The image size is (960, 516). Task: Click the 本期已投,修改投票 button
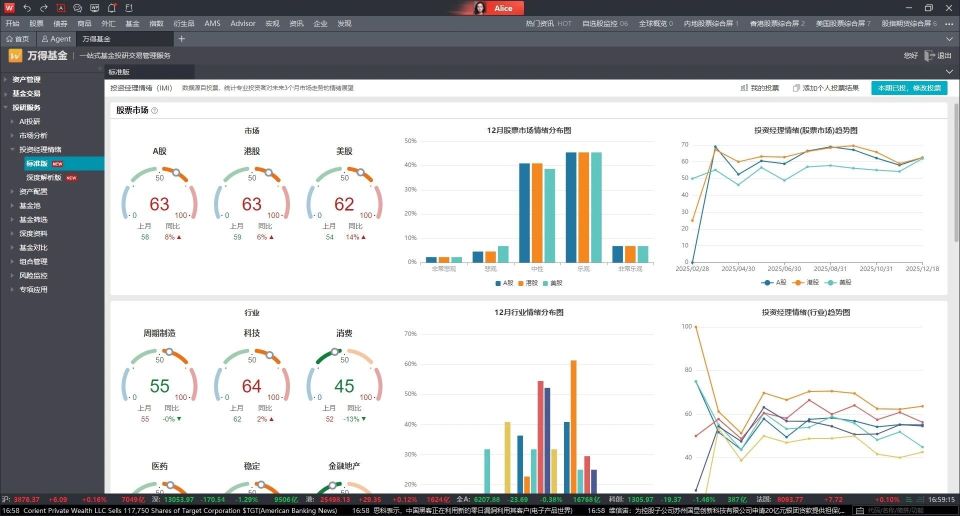(x=909, y=88)
